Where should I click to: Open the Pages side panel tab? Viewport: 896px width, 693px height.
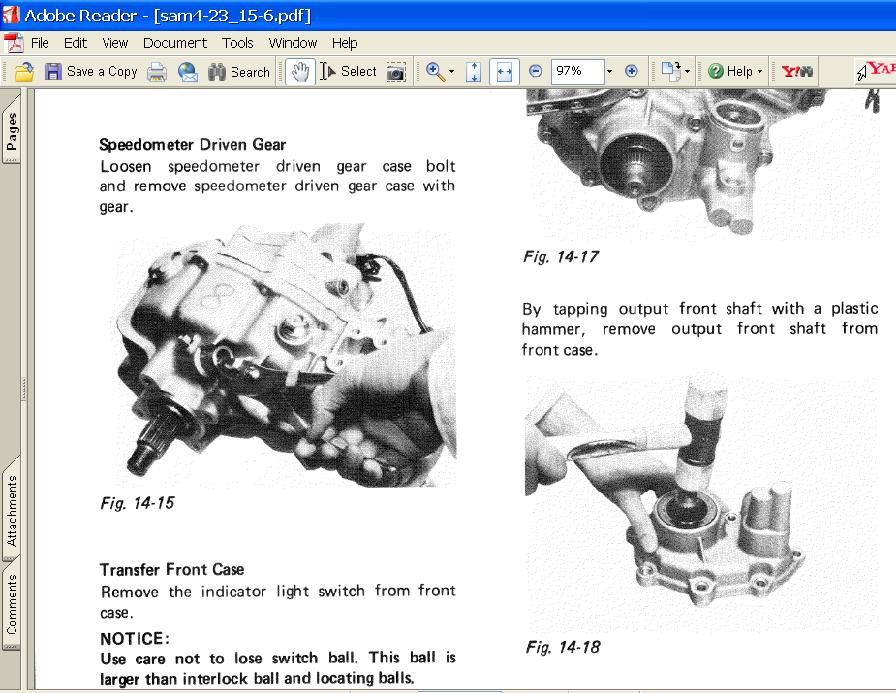tap(11, 130)
